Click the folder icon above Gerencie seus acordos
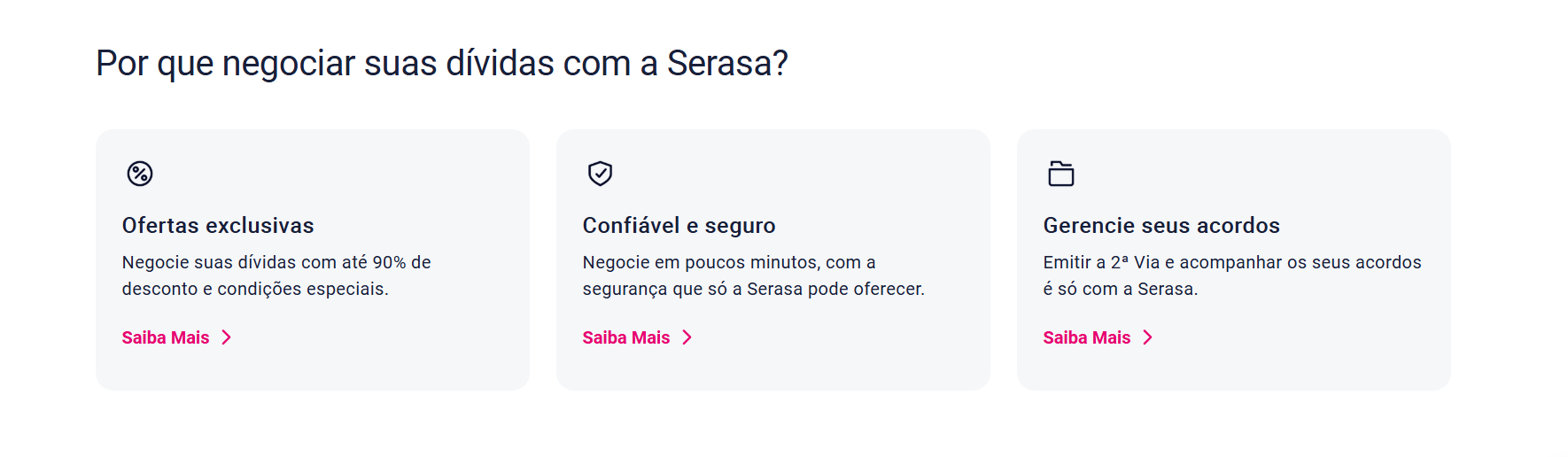This screenshot has height=457, width=1568. (1061, 174)
